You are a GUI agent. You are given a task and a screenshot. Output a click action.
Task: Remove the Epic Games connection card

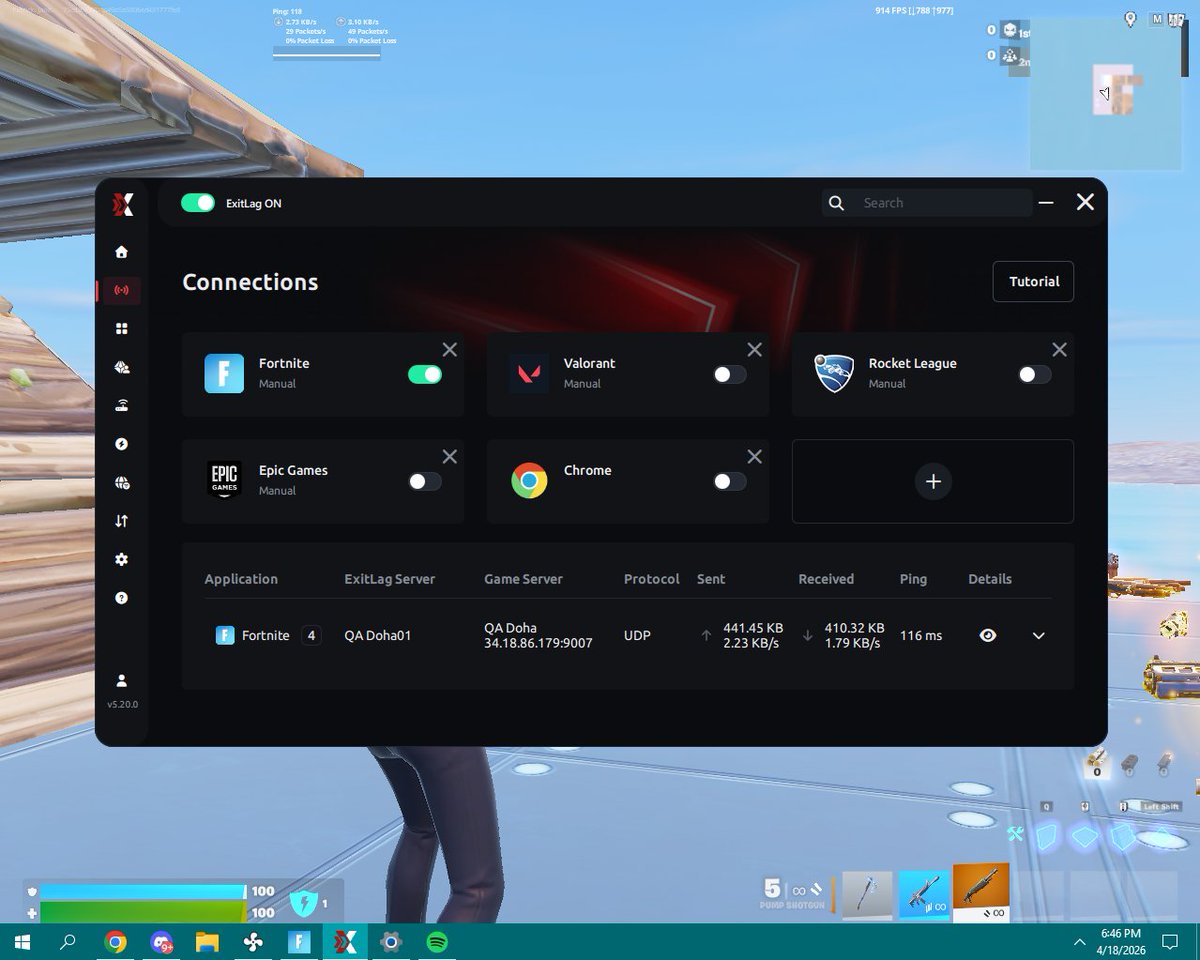pyautogui.click(x=450, y=456)
